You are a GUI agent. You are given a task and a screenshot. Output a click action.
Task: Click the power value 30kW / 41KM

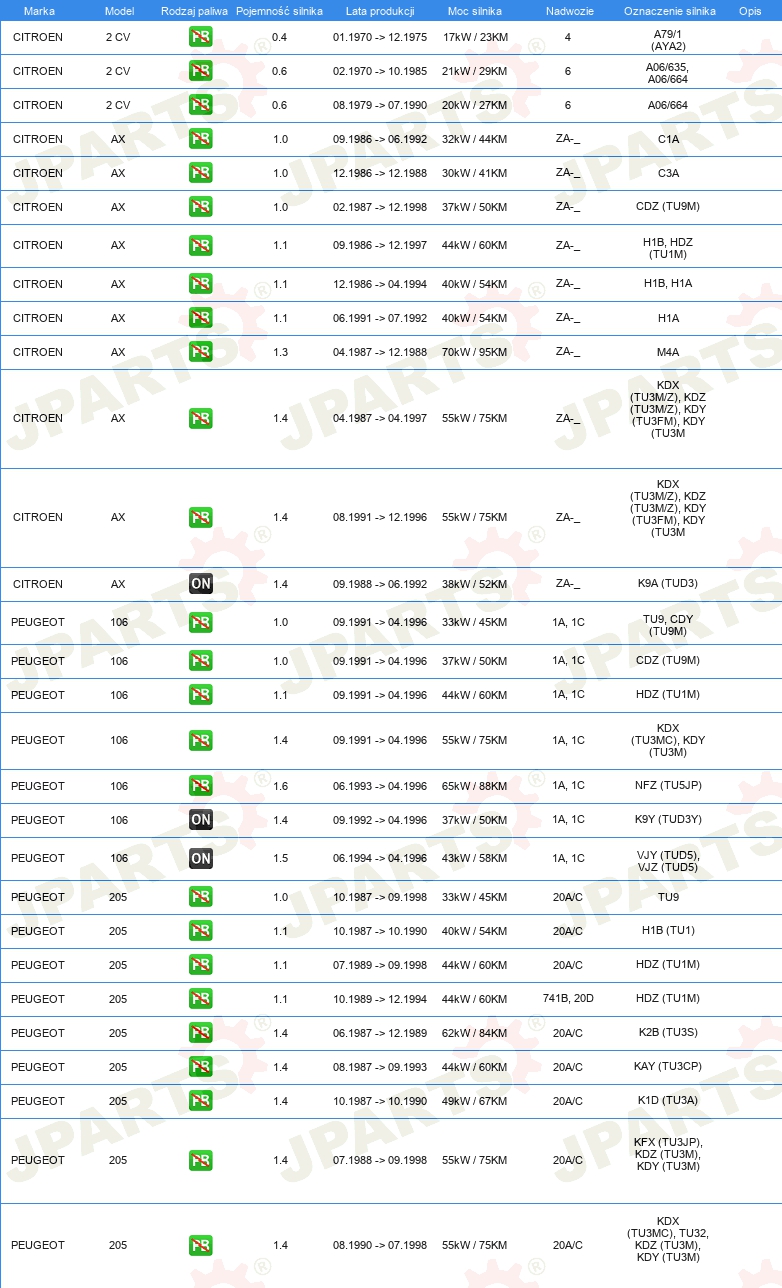click(475, 173)
